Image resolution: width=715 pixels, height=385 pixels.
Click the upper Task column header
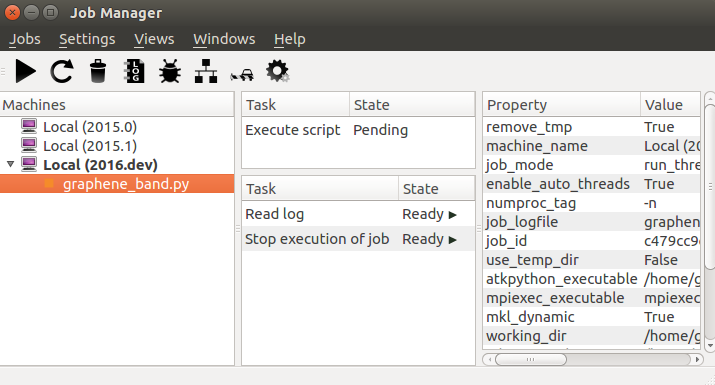click(295, 105)
